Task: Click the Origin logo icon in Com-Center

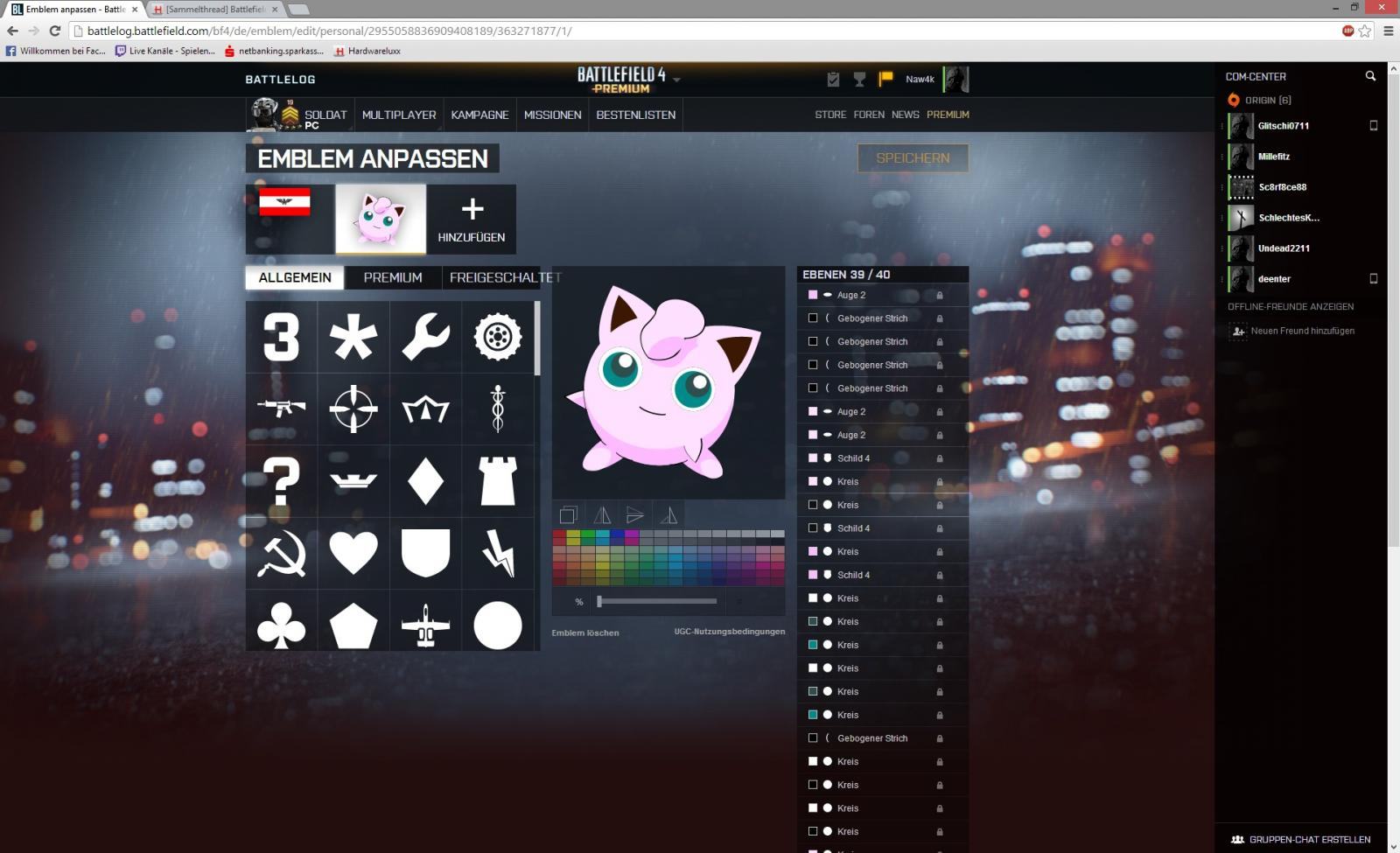Action: coord(1234,100)
